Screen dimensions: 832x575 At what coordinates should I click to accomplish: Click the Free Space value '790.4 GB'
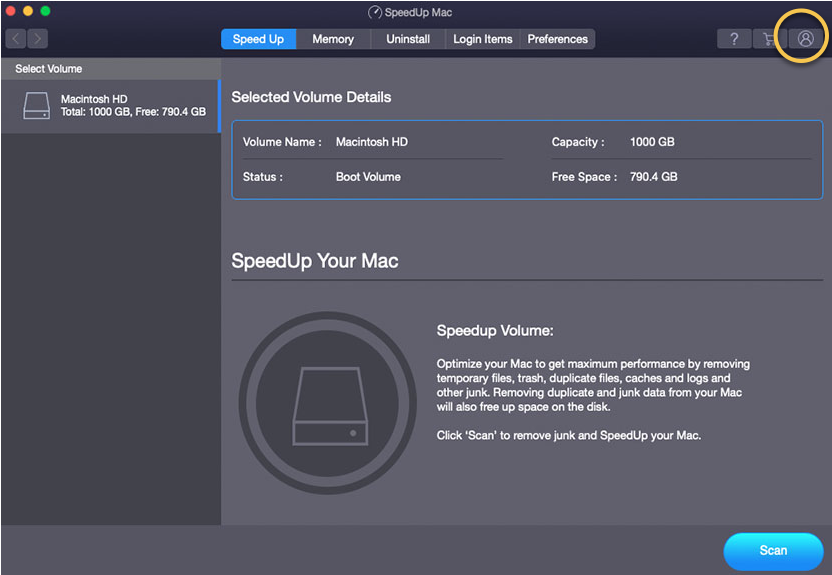tap(653, 177)
